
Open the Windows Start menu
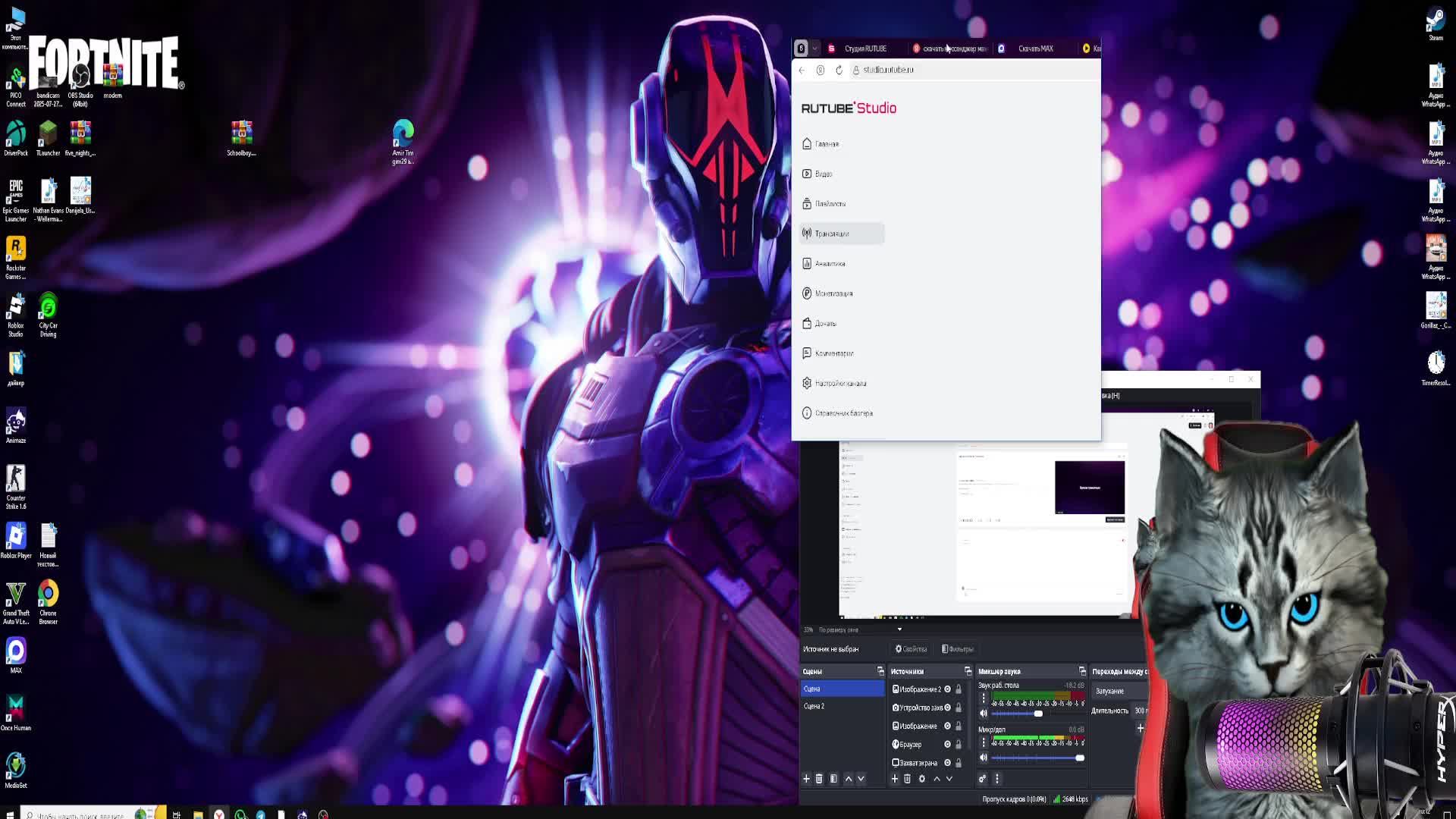[x=9, y=814]
